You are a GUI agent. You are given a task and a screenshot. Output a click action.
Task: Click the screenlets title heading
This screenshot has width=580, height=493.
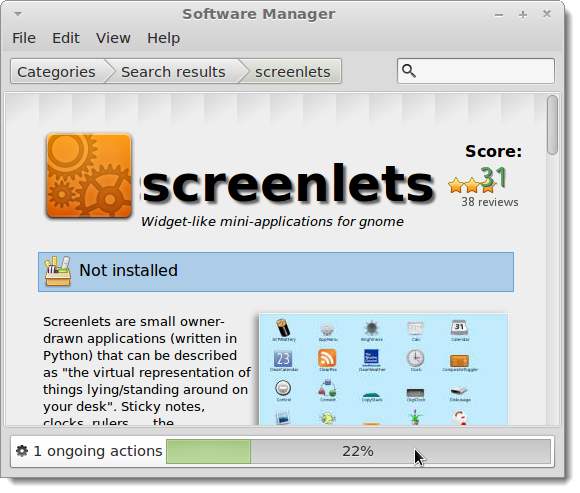pos(288,184)
